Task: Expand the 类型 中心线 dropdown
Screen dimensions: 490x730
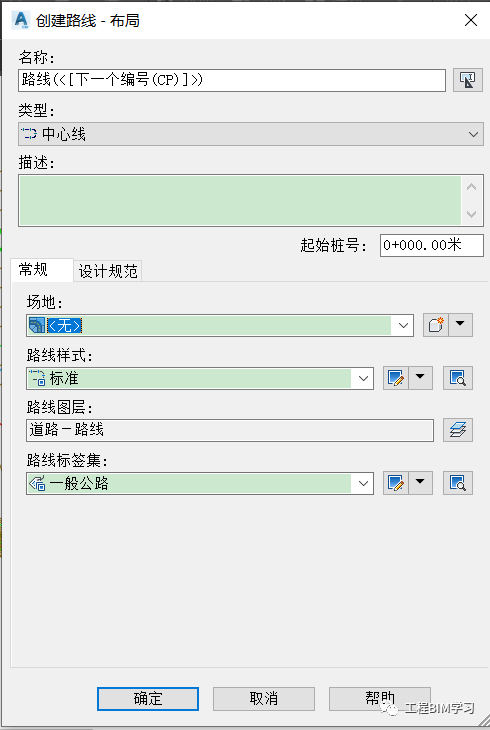Action: [251, 134]
